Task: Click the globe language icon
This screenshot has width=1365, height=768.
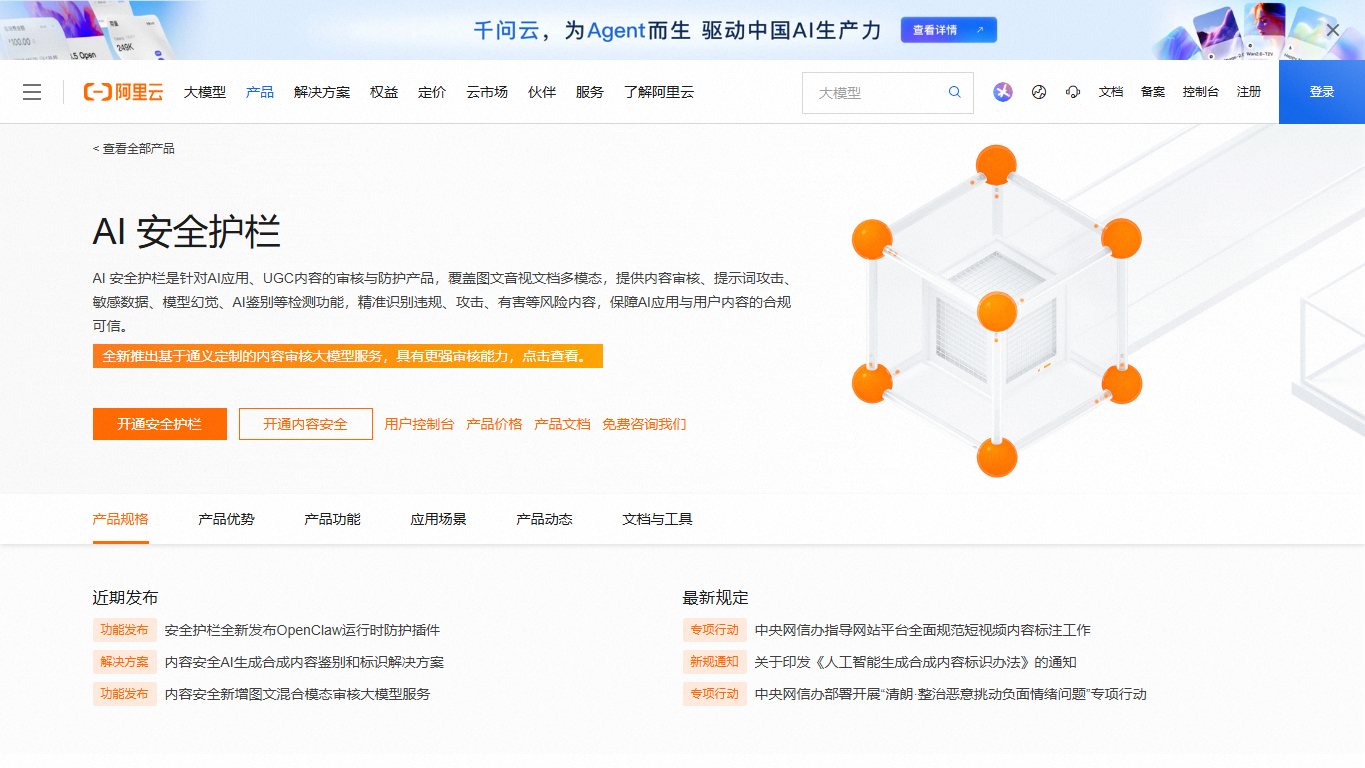Action: pyautogui.click(x=1039, y=92)
